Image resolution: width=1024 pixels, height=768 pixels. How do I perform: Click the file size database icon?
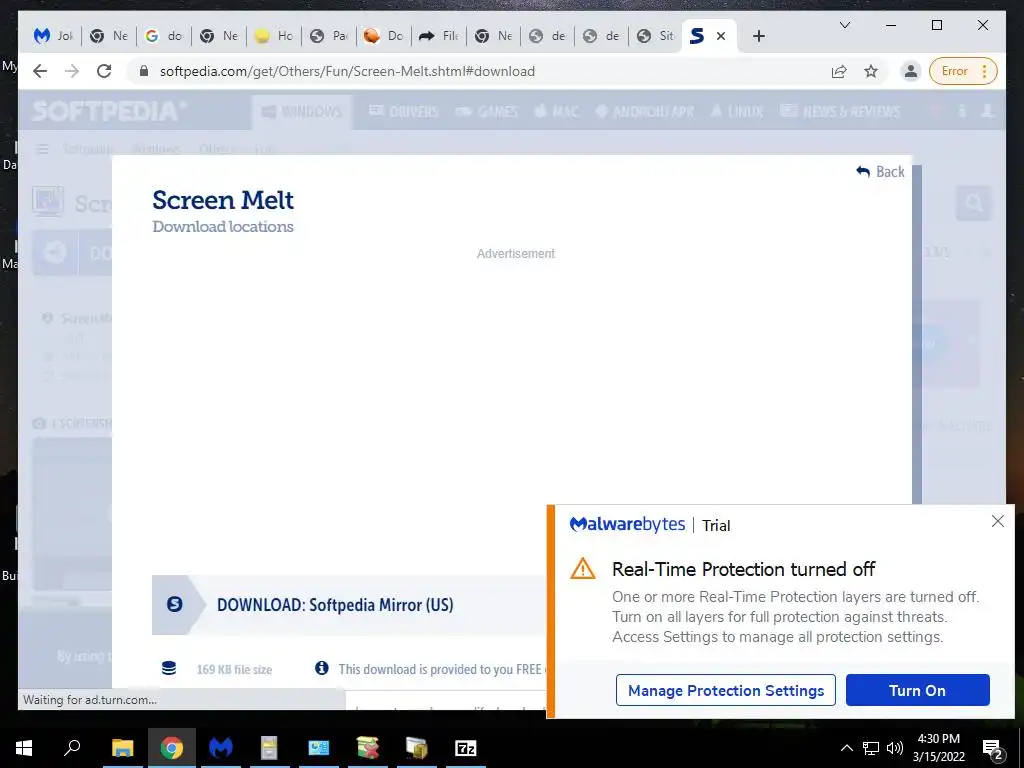pos(169,668)
